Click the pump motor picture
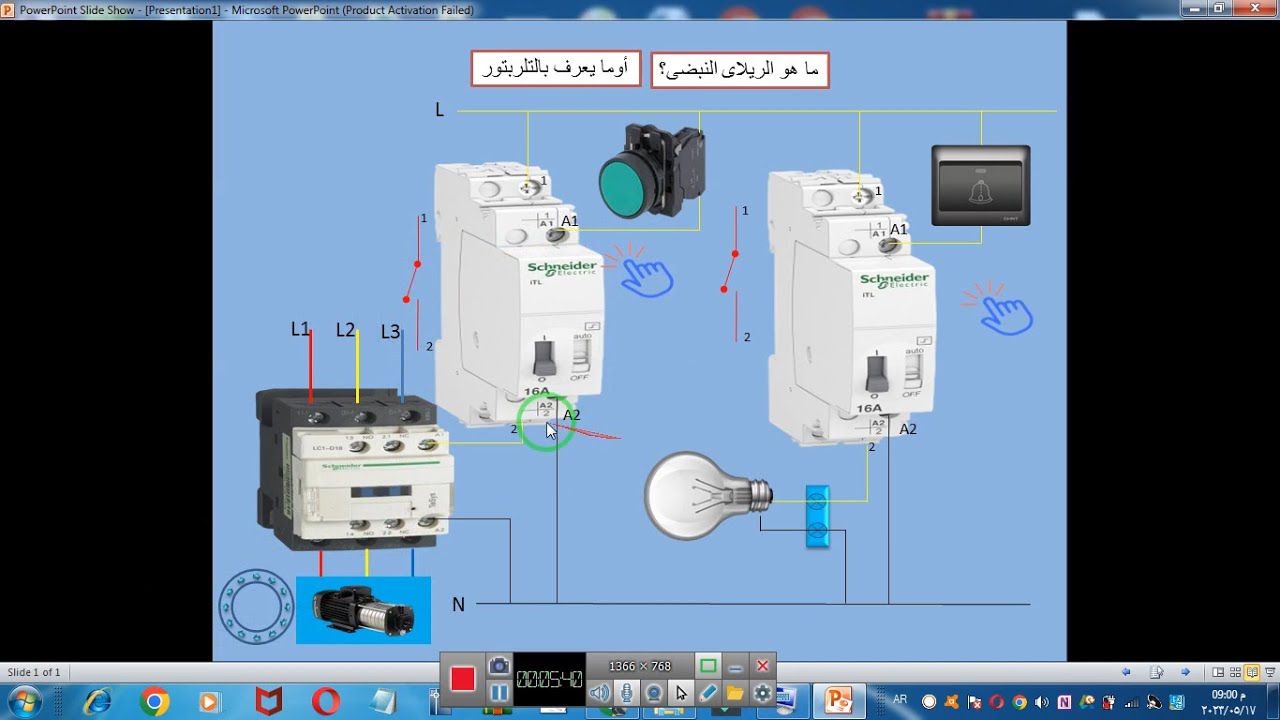This screenshot has height=720, width=1280. [363, 610]
